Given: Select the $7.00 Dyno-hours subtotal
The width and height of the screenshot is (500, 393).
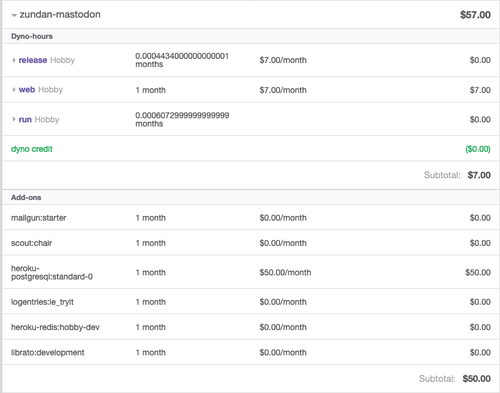Looking at the screenshot, I should tap(479, 175).
